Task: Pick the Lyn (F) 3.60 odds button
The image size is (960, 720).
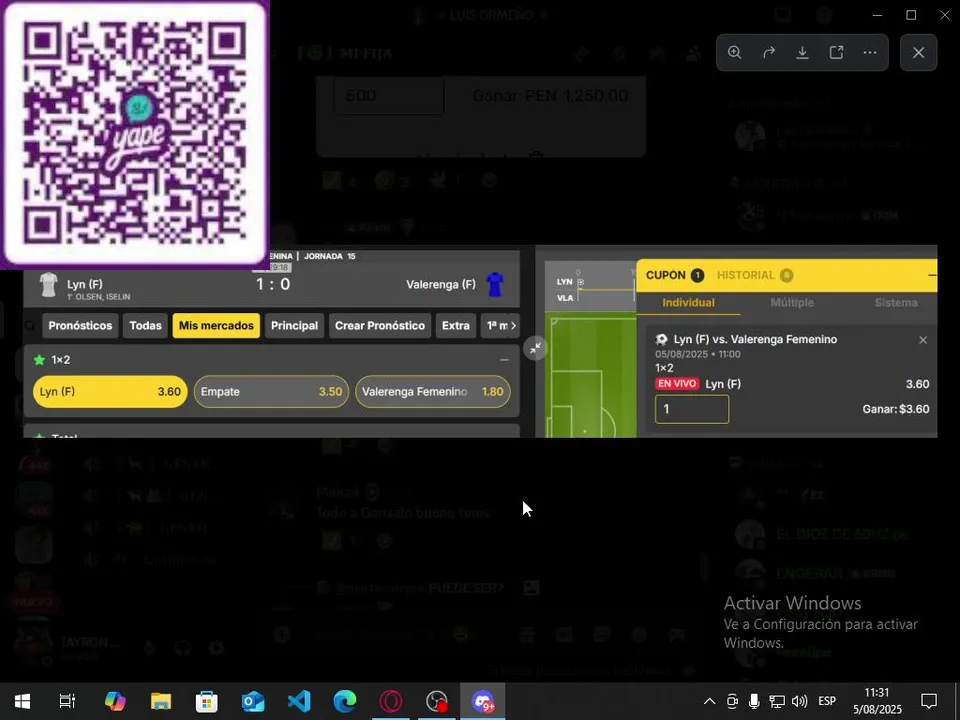Action: (x=110, y=392)
